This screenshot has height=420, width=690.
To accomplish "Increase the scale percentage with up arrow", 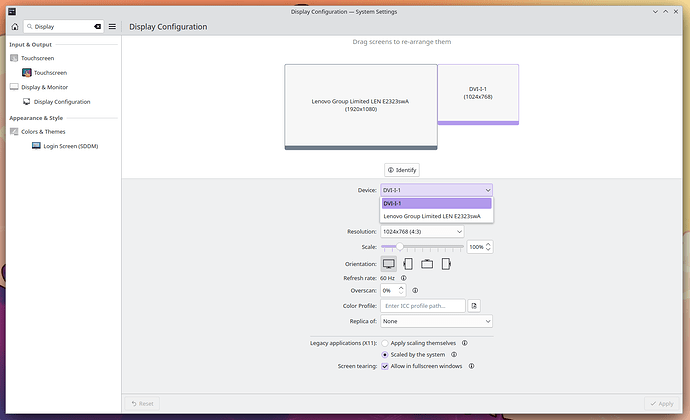I will point(488,244).
